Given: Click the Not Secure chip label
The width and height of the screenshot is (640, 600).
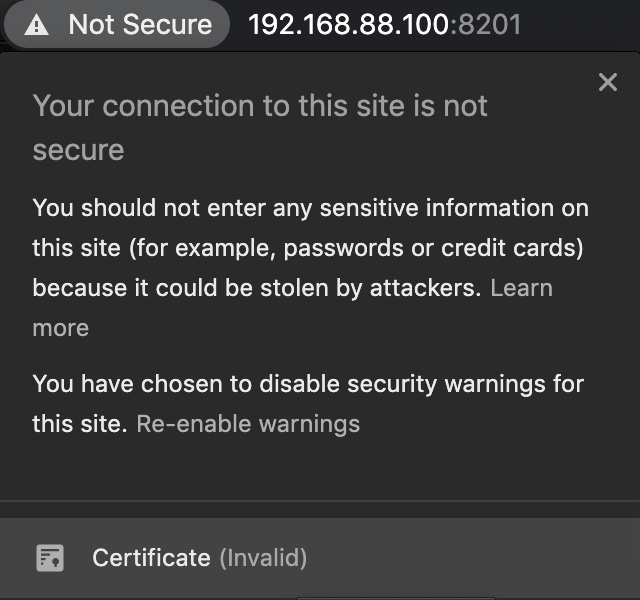Looking at the screenshot, I should pos(140,24).
